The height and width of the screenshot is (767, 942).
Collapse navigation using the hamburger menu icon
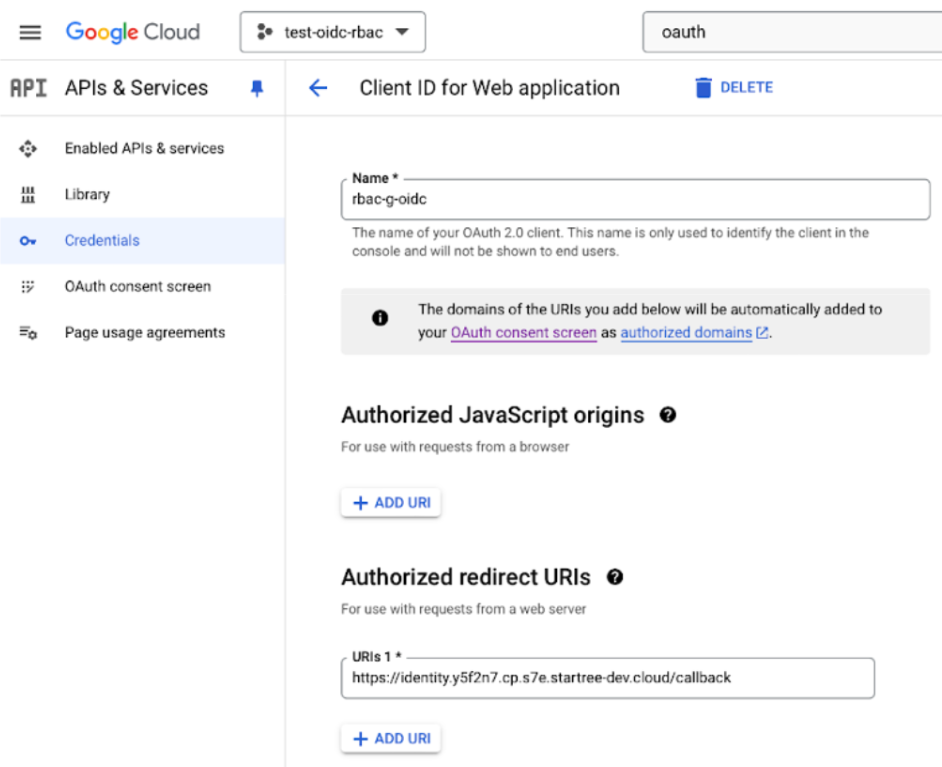tap(29, 31)
